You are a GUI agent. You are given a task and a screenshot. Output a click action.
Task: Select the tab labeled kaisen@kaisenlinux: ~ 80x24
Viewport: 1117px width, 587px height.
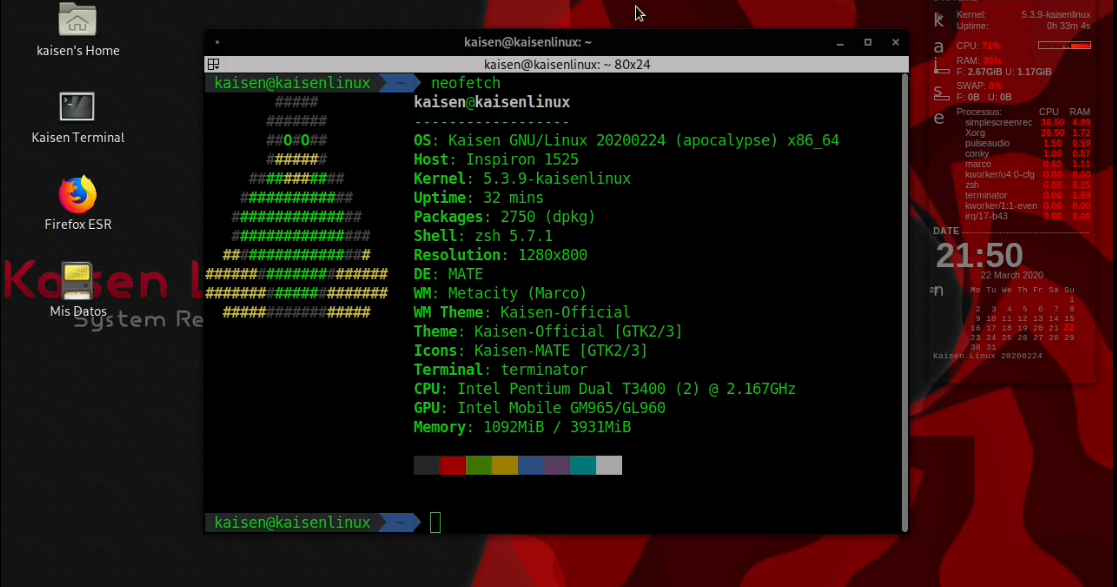[x=557, y=63]
